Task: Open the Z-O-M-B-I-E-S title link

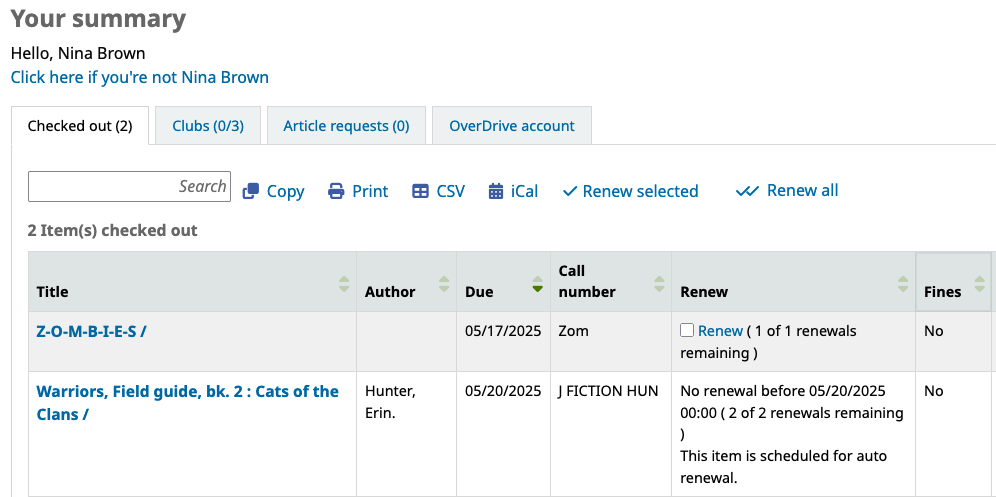Action: point(92,331)
